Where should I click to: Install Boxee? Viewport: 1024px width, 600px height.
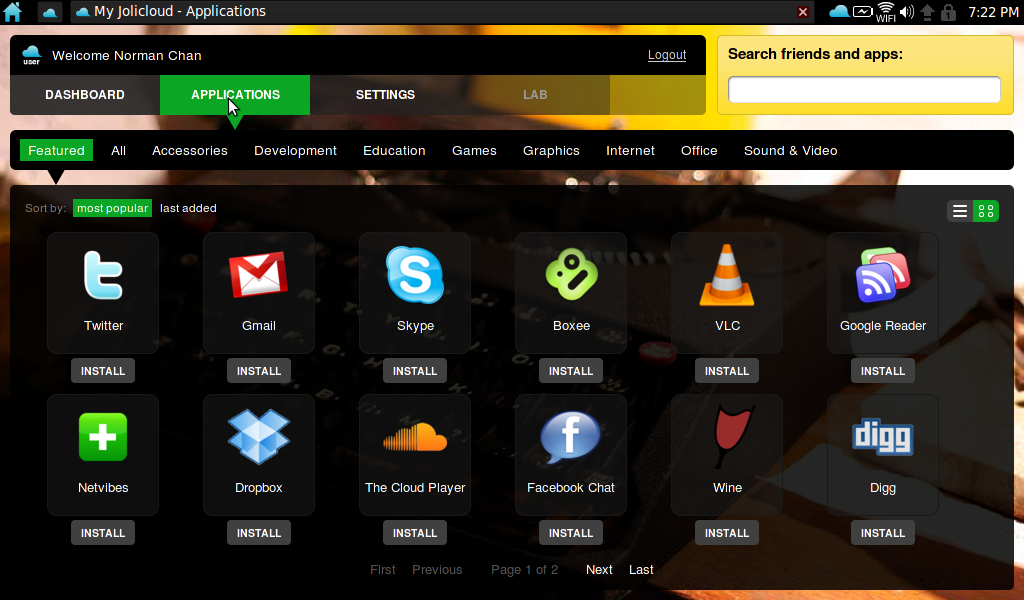point(571,371)
